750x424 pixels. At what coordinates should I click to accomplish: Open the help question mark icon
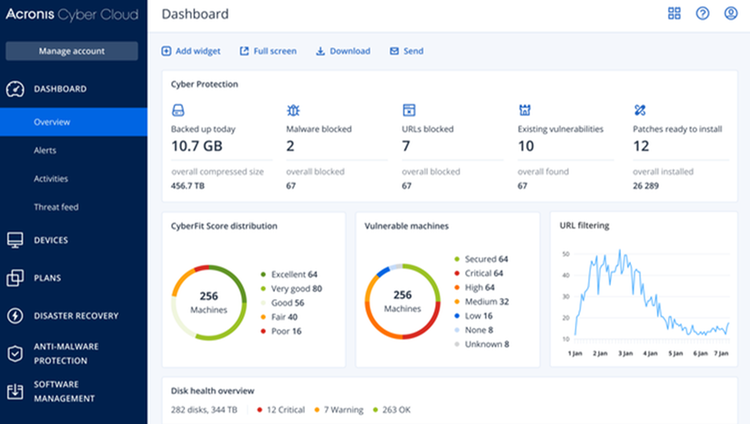[702, 14]
